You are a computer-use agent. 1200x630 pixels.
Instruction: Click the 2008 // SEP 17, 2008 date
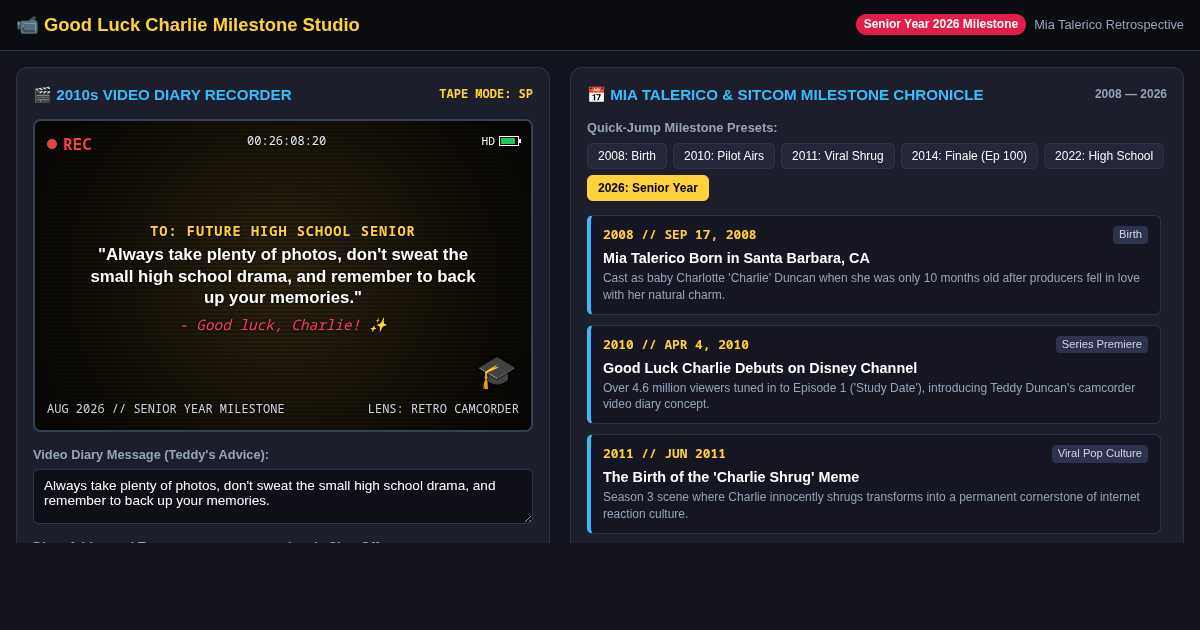pyautogui.click(x=680, y=235)
